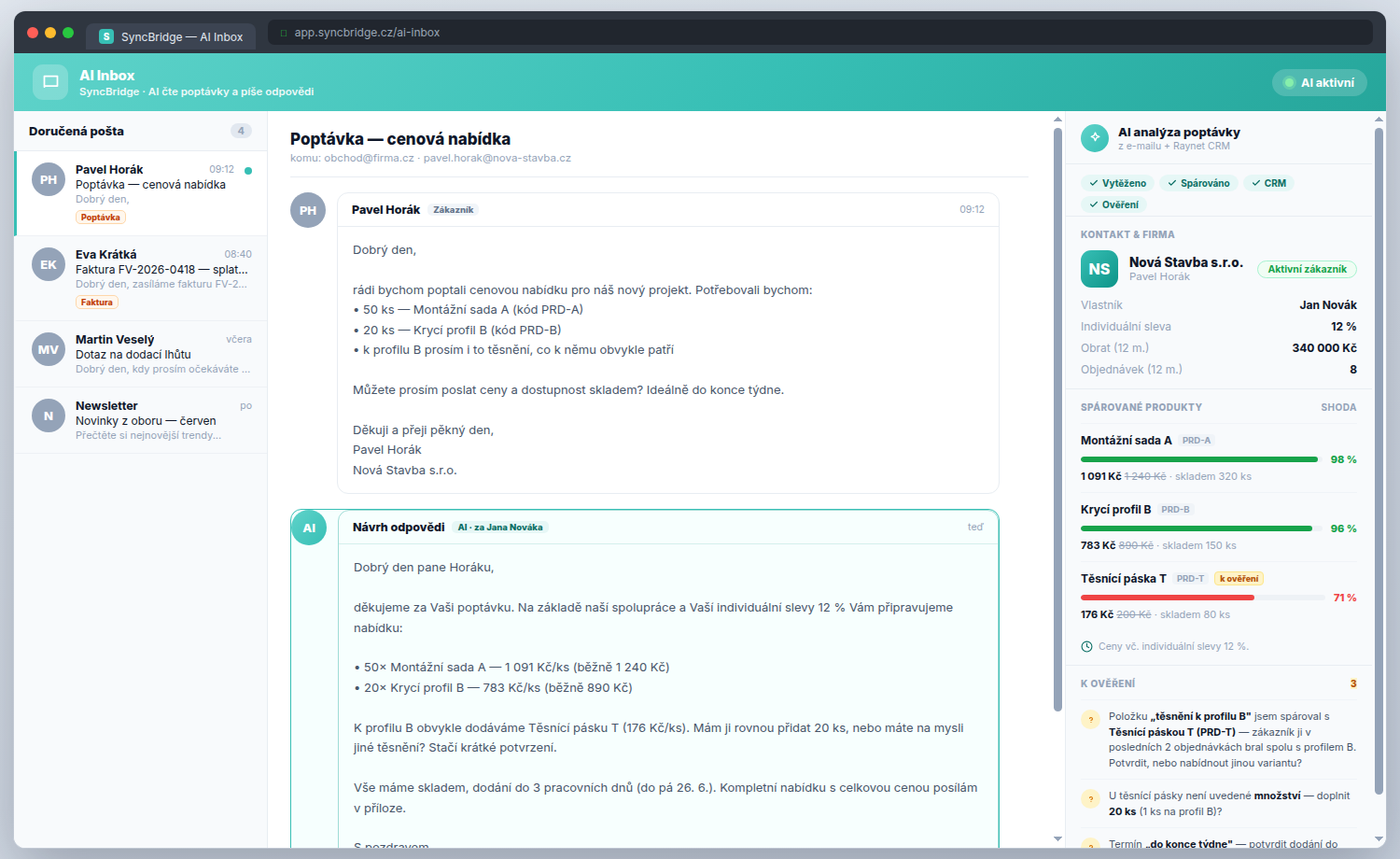1400x859 pixels.
Task: Click the CRM check chip
Action: [1268, 183]
